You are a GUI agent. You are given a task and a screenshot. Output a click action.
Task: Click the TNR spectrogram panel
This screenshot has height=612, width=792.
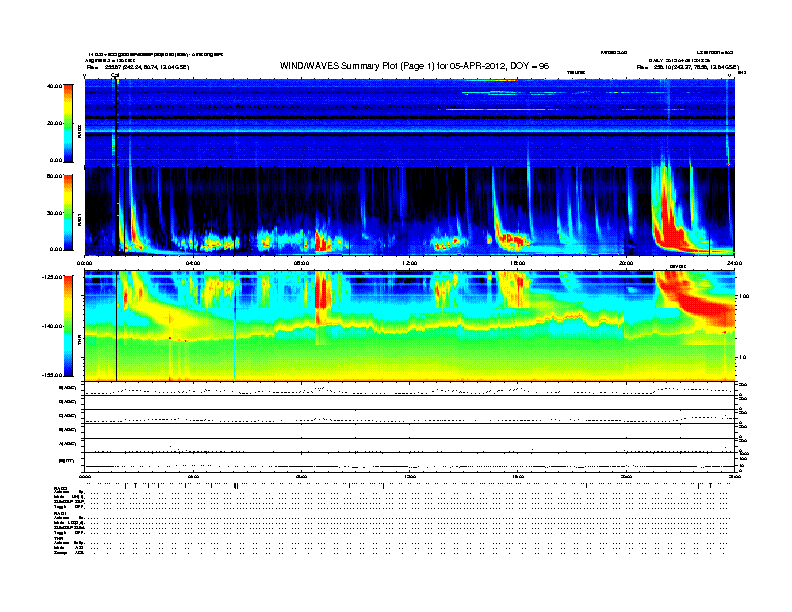pyautogui.click(x=409, y=326)
